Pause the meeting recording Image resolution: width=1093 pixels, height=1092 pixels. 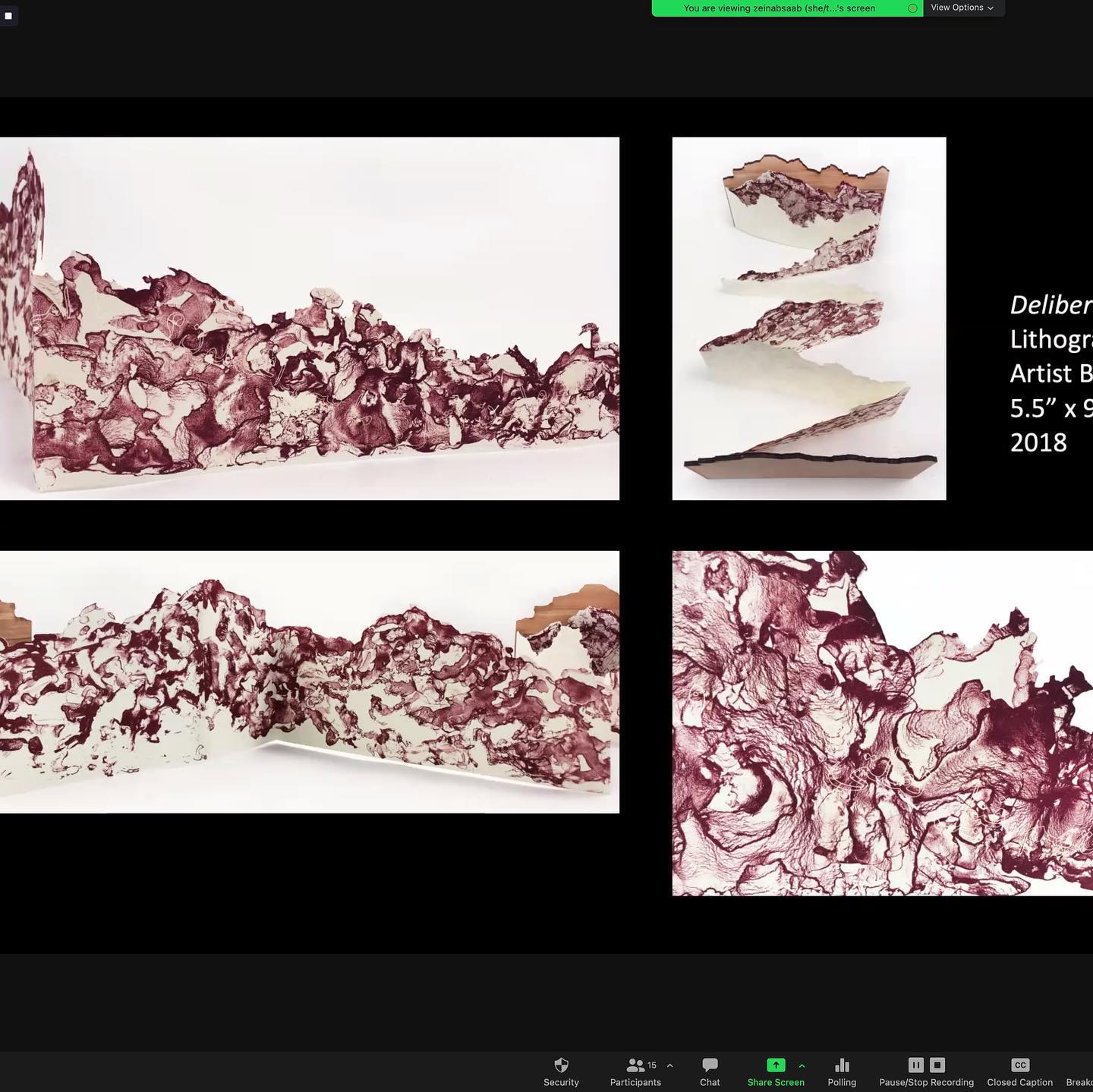click(916, 1065)
